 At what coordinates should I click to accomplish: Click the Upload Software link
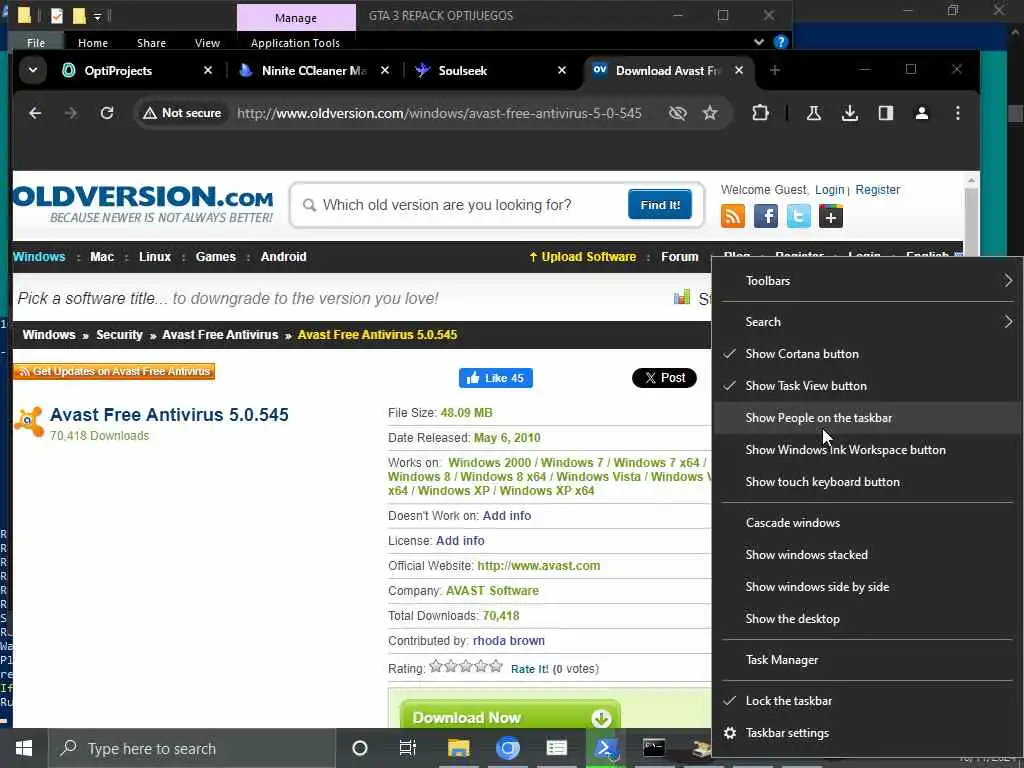[583, 257]
